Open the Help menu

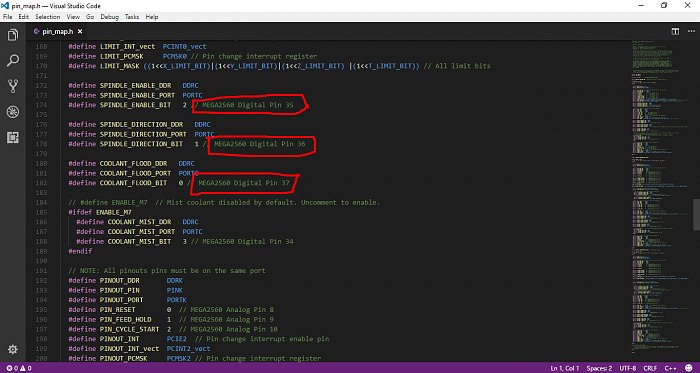tap(152, 17)
